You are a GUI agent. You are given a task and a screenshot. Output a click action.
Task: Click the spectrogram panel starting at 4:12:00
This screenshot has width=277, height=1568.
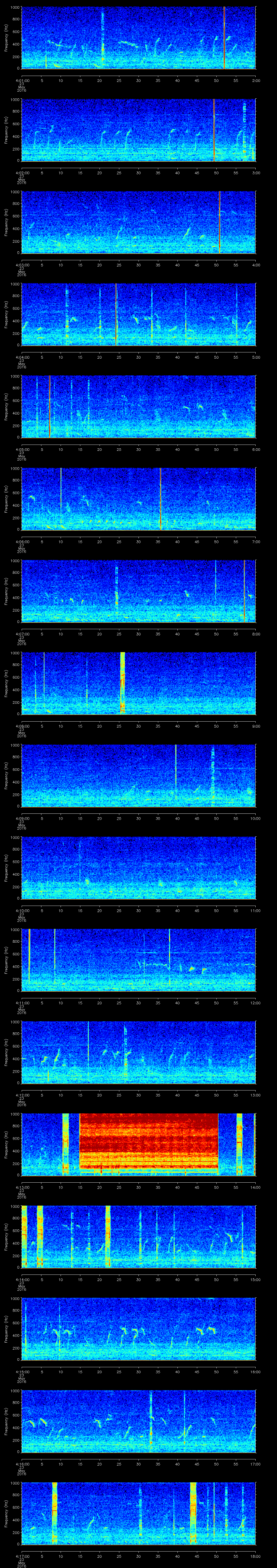tap(138, 1052)
